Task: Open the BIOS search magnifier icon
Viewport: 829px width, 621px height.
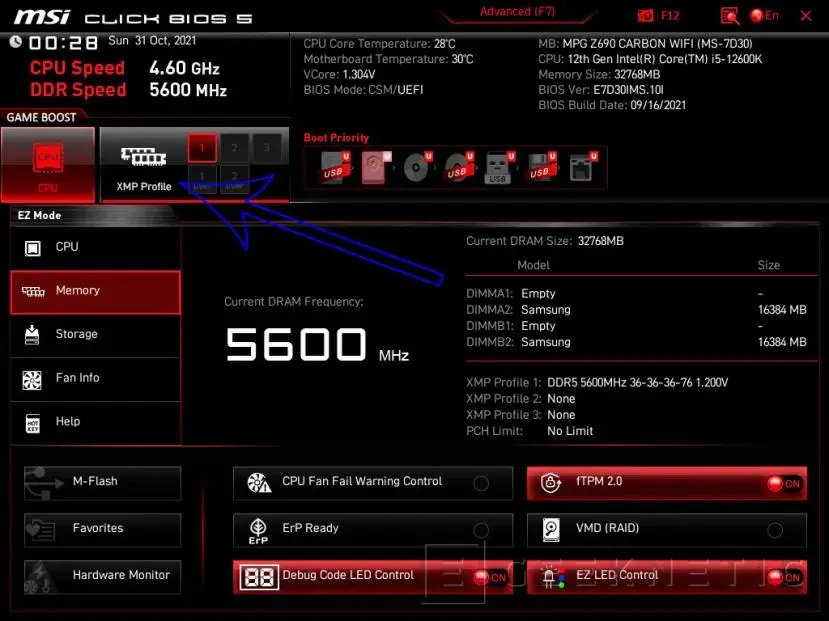Action: 730,16
